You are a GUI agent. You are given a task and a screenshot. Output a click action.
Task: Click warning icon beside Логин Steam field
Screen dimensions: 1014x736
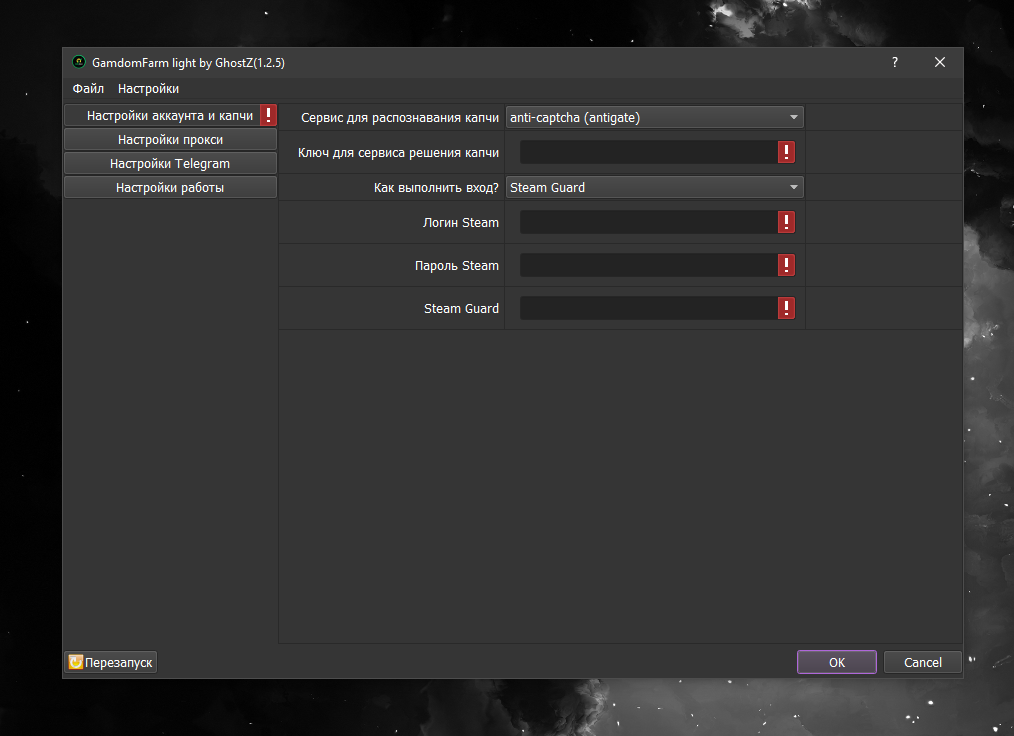point(786,222)
